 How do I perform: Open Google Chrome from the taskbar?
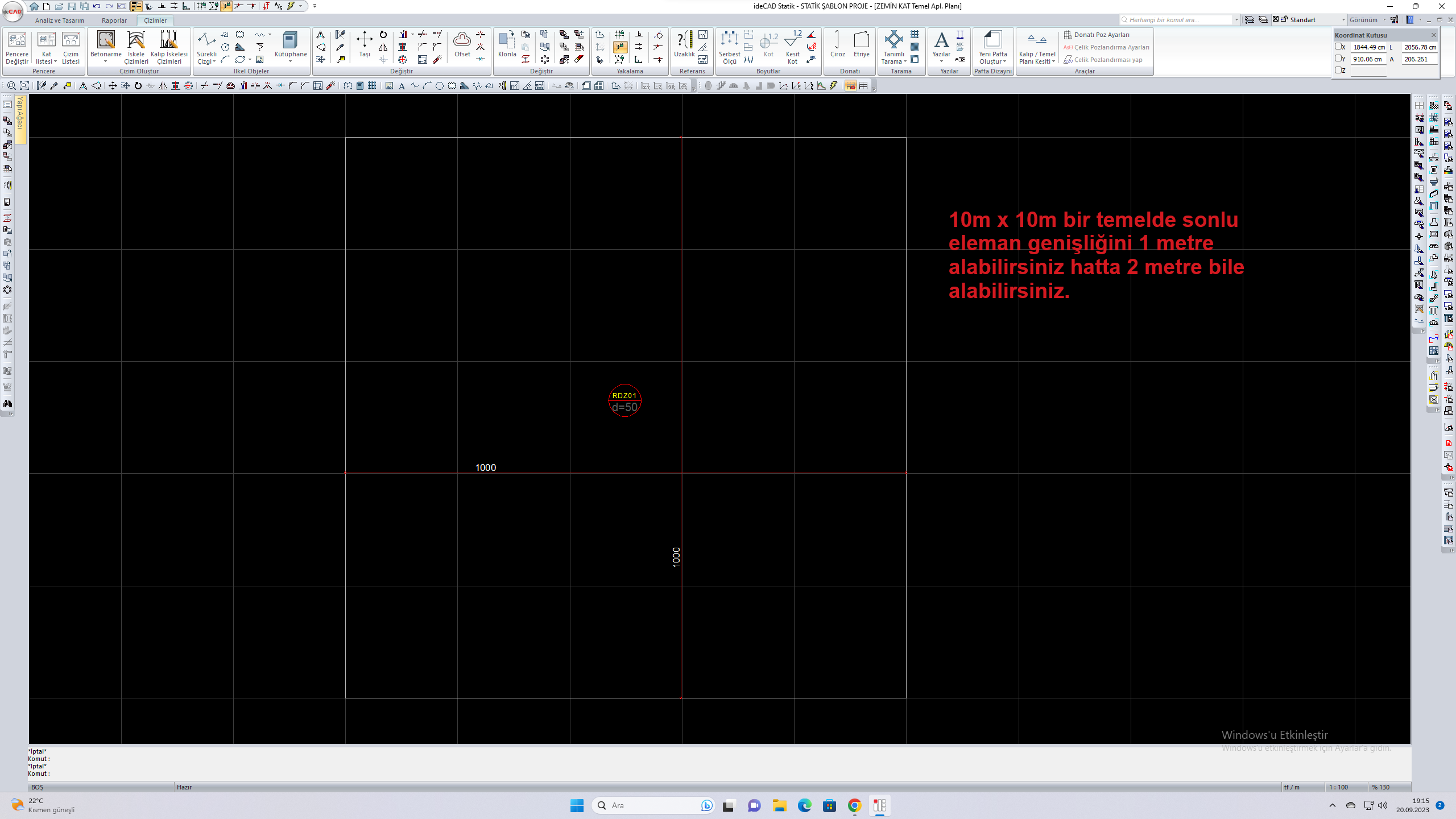click(854, 805)
